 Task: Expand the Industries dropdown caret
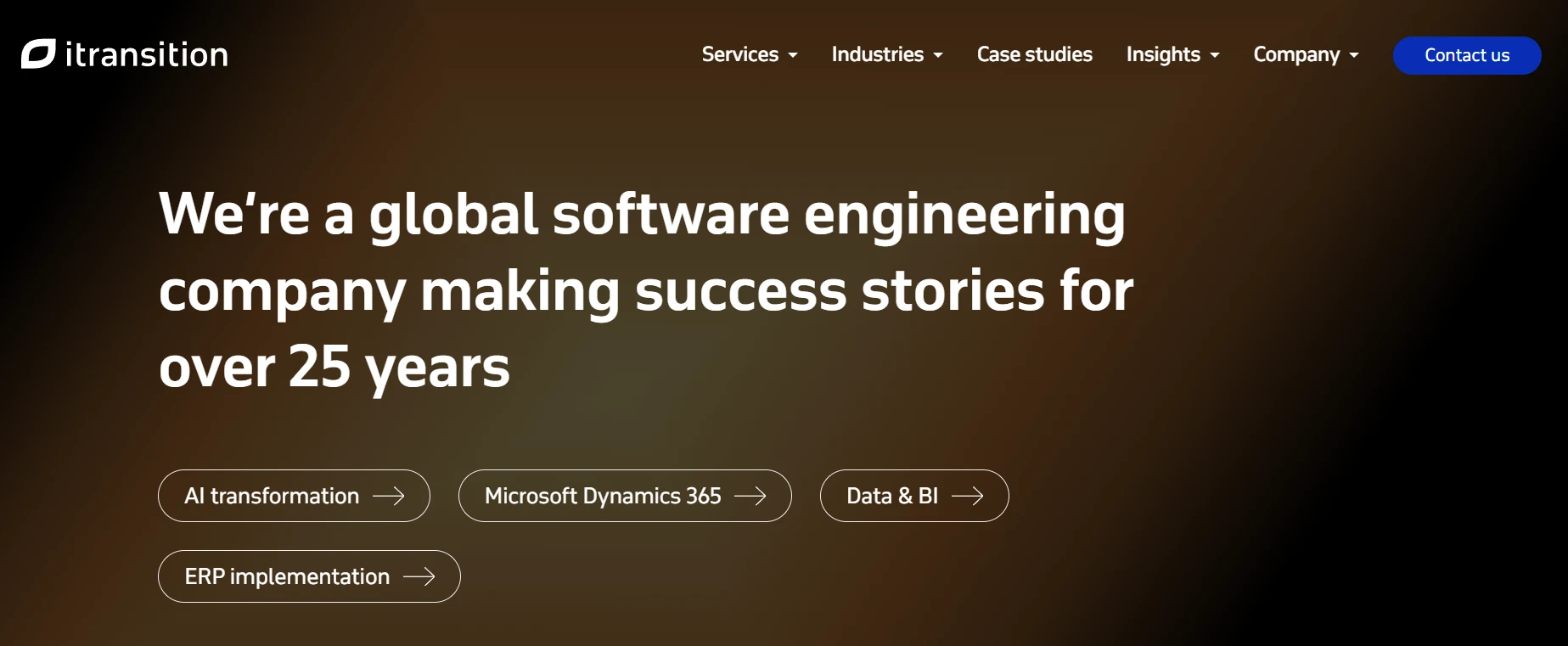click(x=938, y=55)
